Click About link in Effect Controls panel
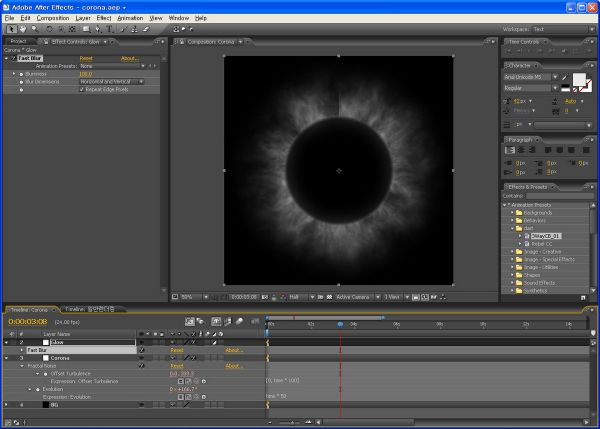Image resolution: width=600 pixels, height=429 pixels. tap(129, 58)
